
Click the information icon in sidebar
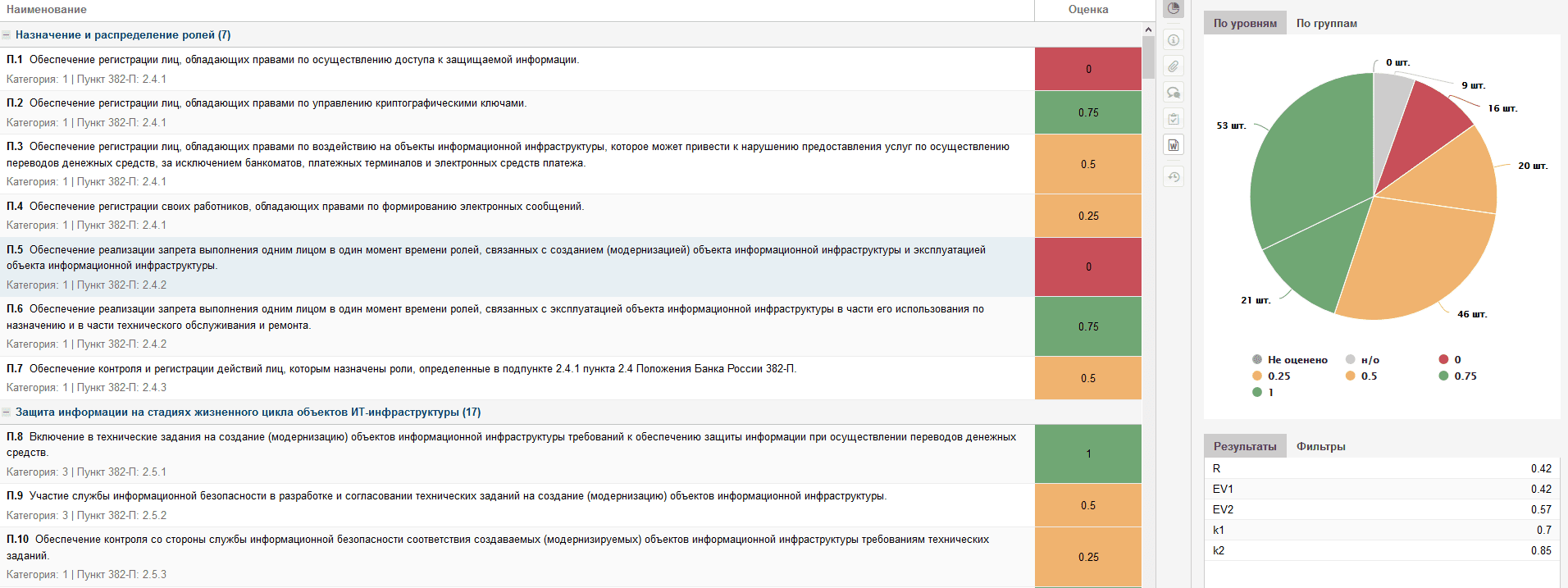1174,40
